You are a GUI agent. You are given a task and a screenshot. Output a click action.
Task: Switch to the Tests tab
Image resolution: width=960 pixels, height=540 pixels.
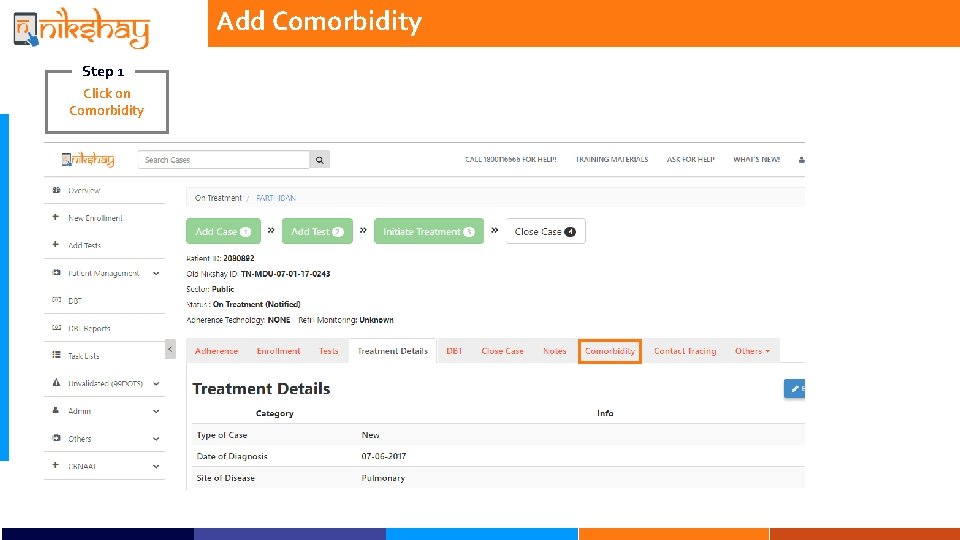(329, 351)
